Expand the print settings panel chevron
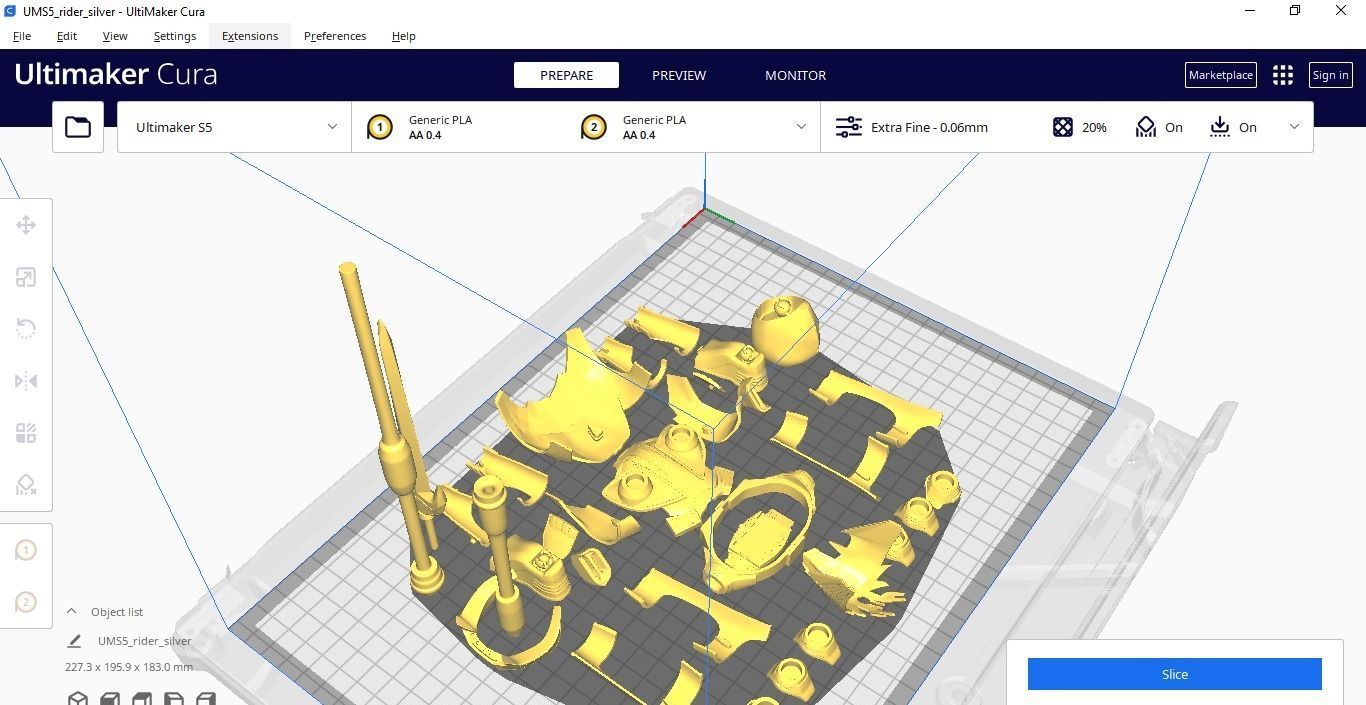 1294,127
